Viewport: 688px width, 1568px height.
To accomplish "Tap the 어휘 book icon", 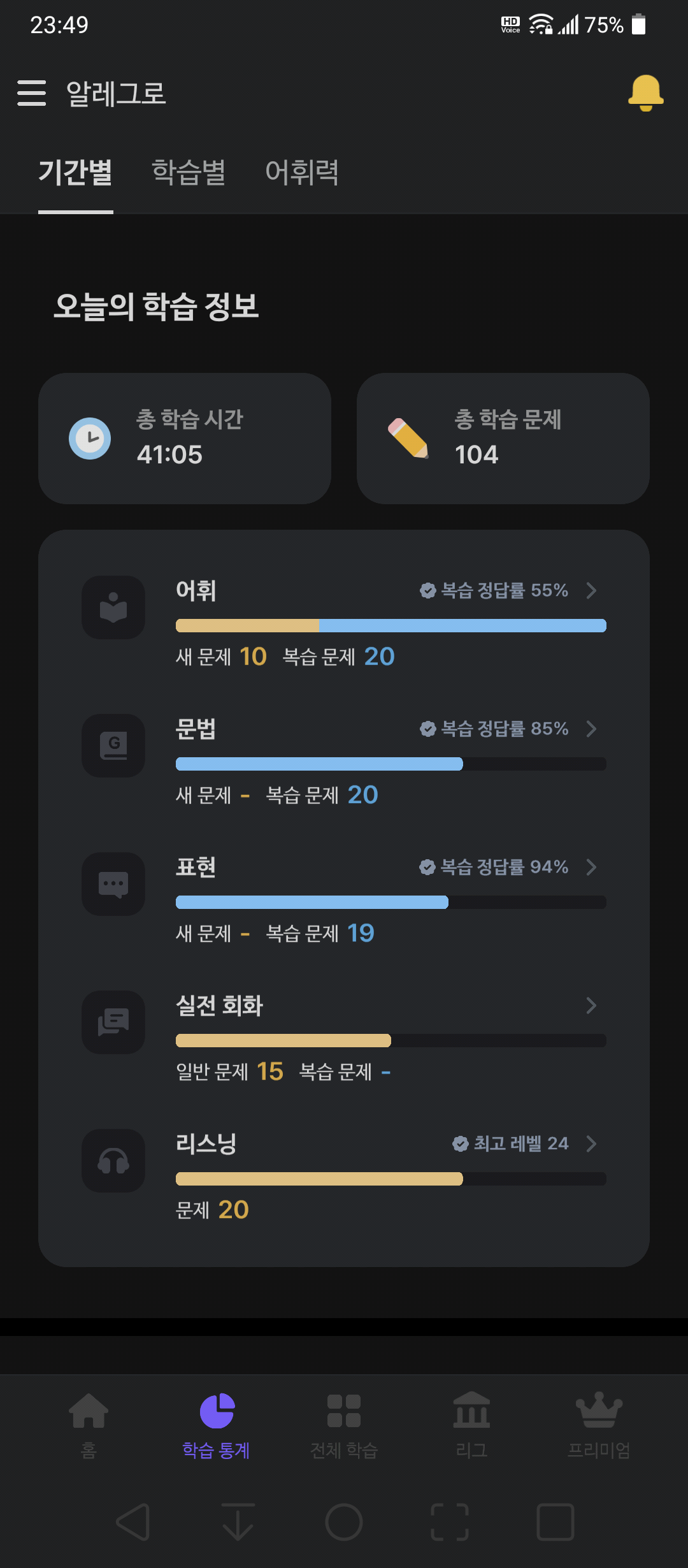I will pyautogui.click(x=113, y=607).
